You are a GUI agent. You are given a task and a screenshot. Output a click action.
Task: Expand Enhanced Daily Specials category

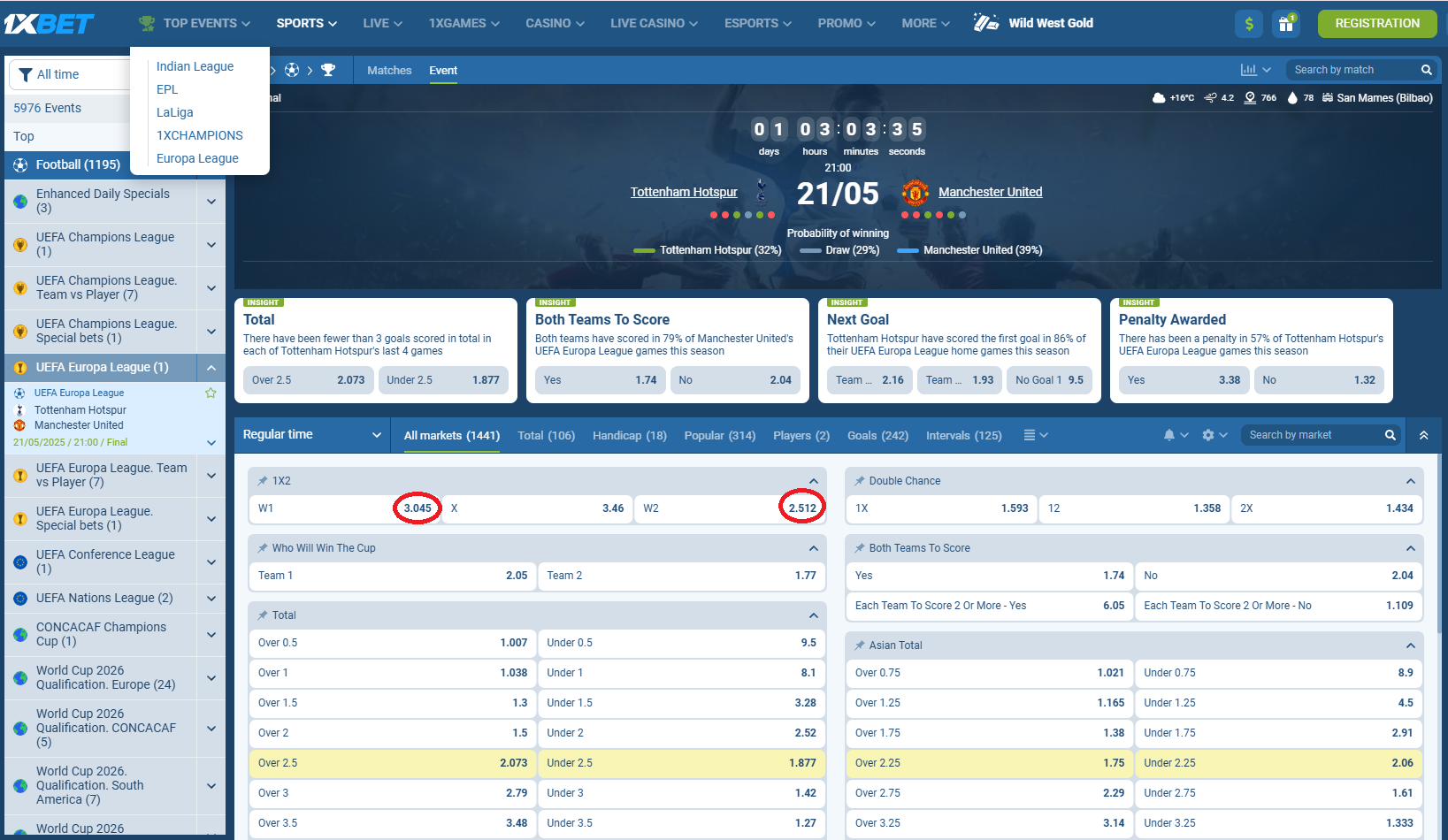click(x=211, y=202)
